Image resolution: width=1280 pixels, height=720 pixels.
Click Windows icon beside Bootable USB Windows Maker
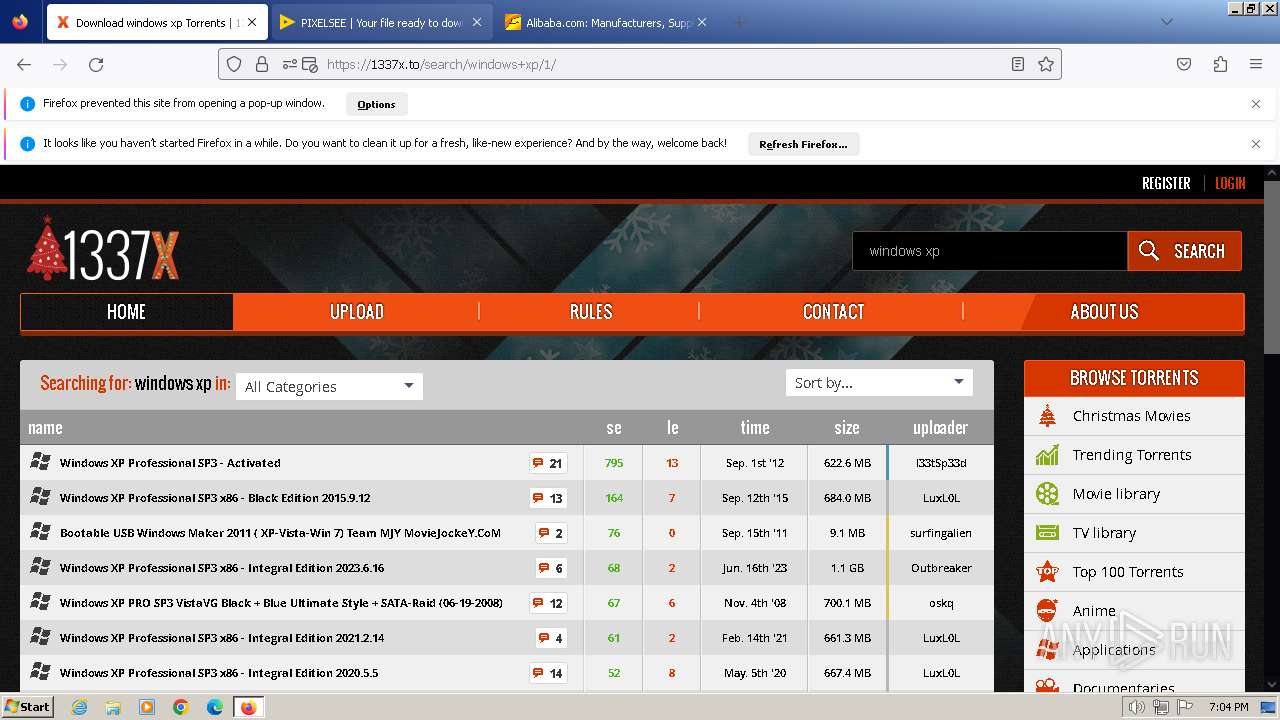pyautogui.click(x=40, y=532)
